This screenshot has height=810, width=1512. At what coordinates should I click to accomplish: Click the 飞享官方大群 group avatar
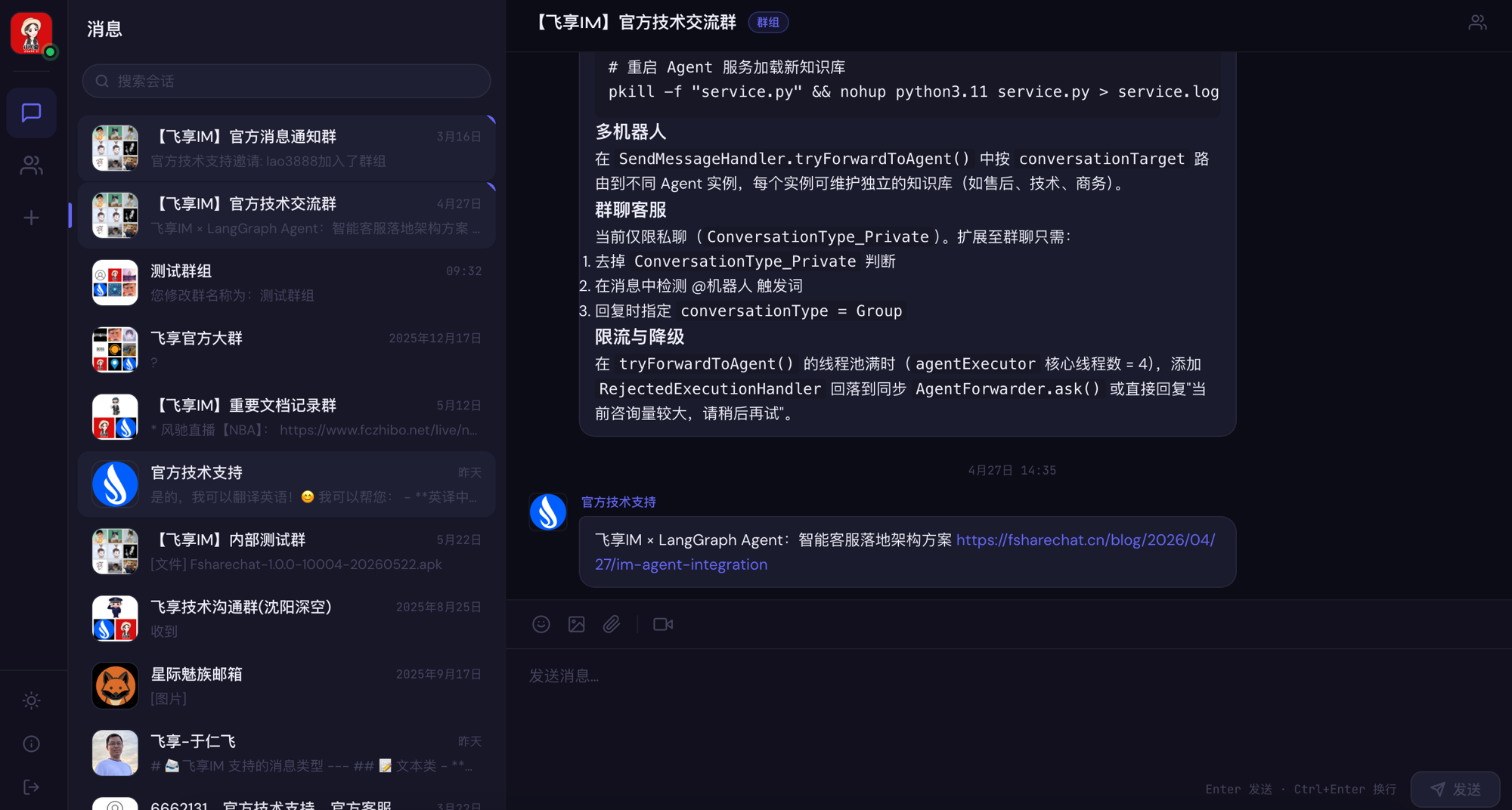[x=115, y=350]
